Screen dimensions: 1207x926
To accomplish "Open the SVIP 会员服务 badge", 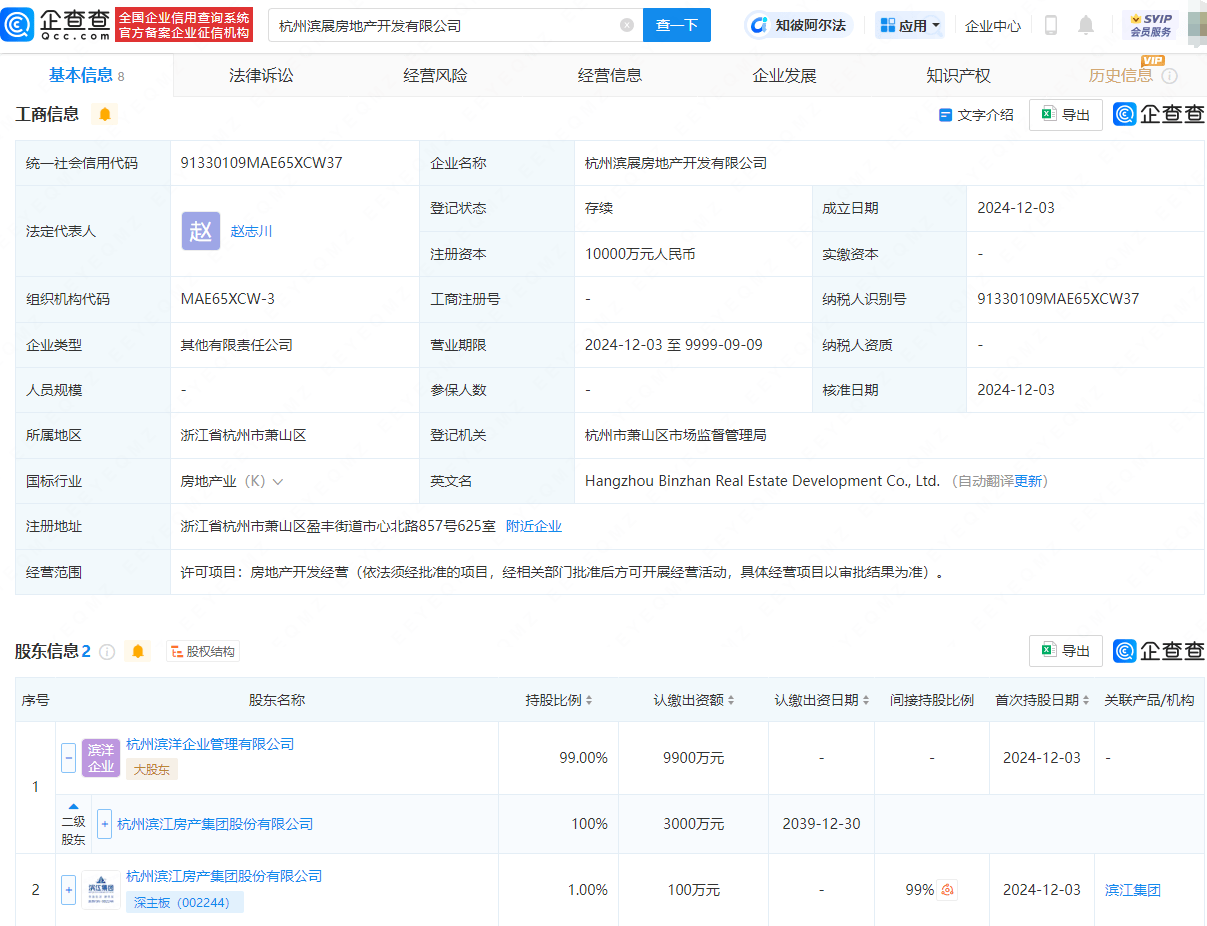I will pyautogui.click(x=1150, y=25).
